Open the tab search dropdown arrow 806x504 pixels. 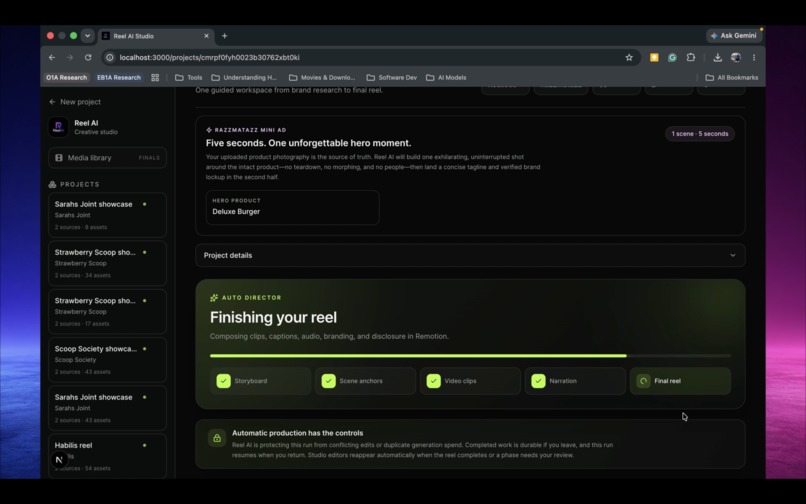(x=87, y=36)
